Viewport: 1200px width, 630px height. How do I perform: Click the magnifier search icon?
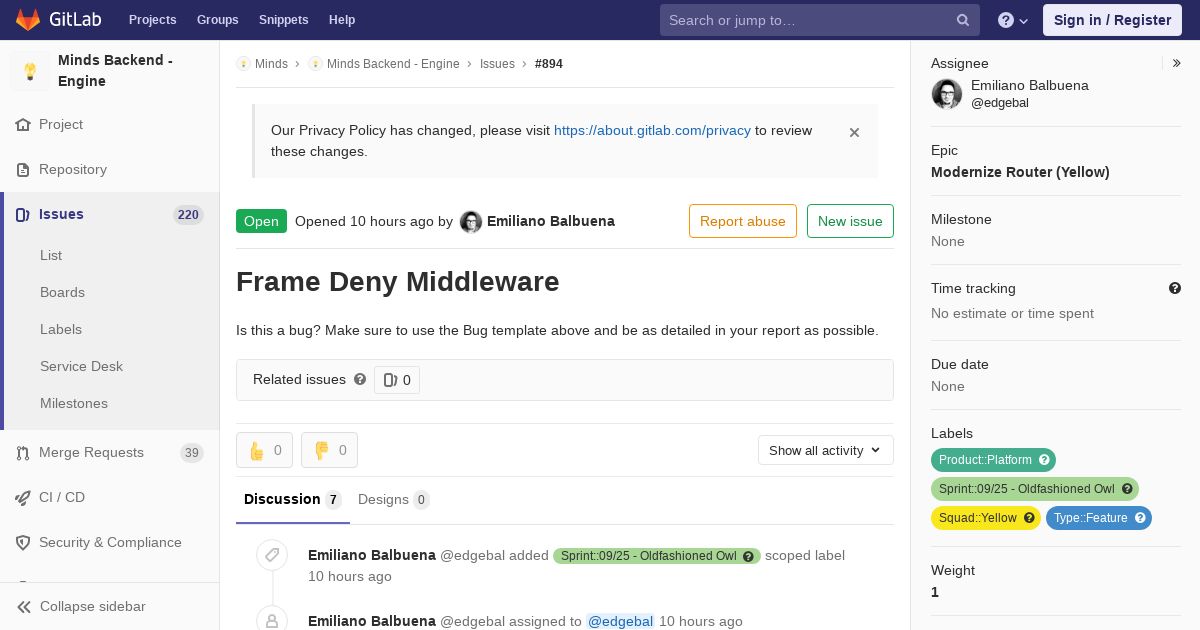click(x=963, y=20)
